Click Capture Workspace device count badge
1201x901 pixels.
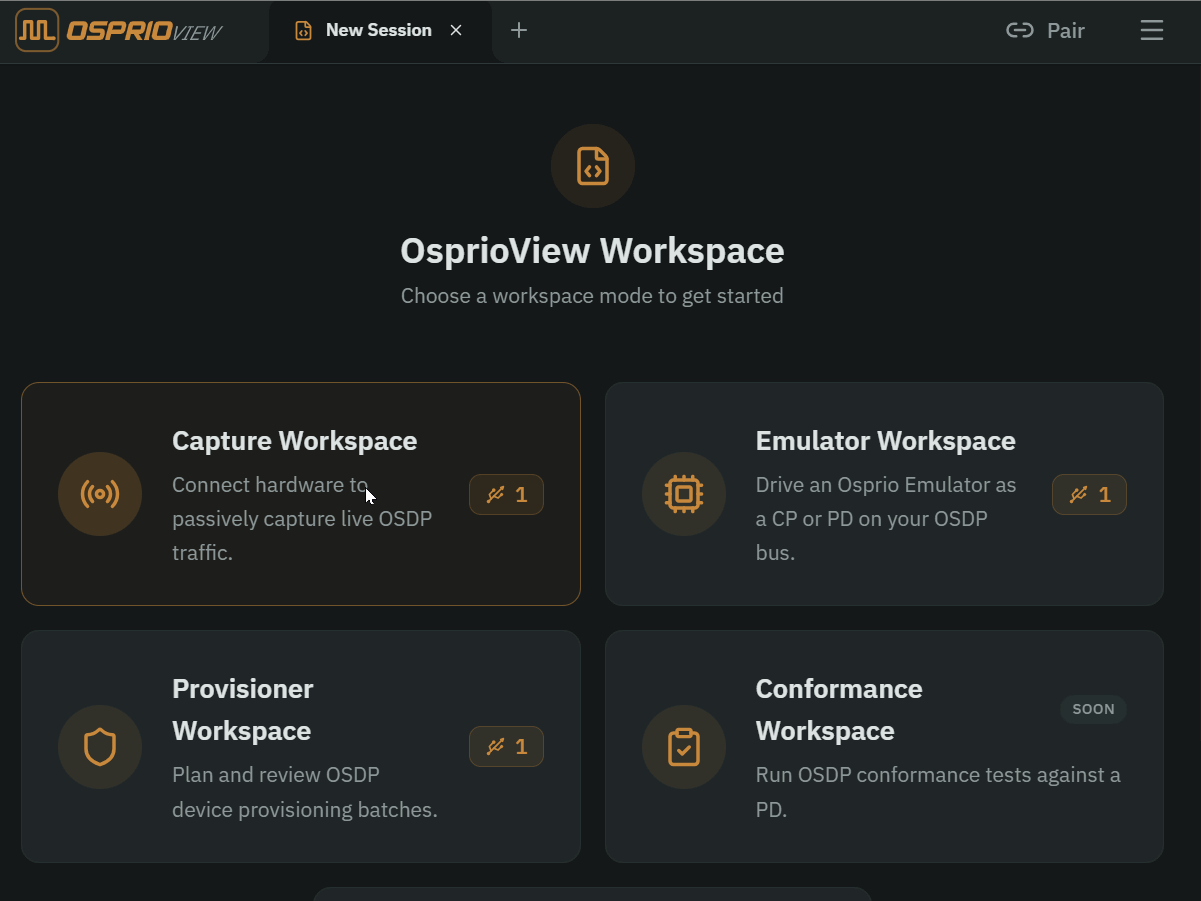click(x=506, y=494)
